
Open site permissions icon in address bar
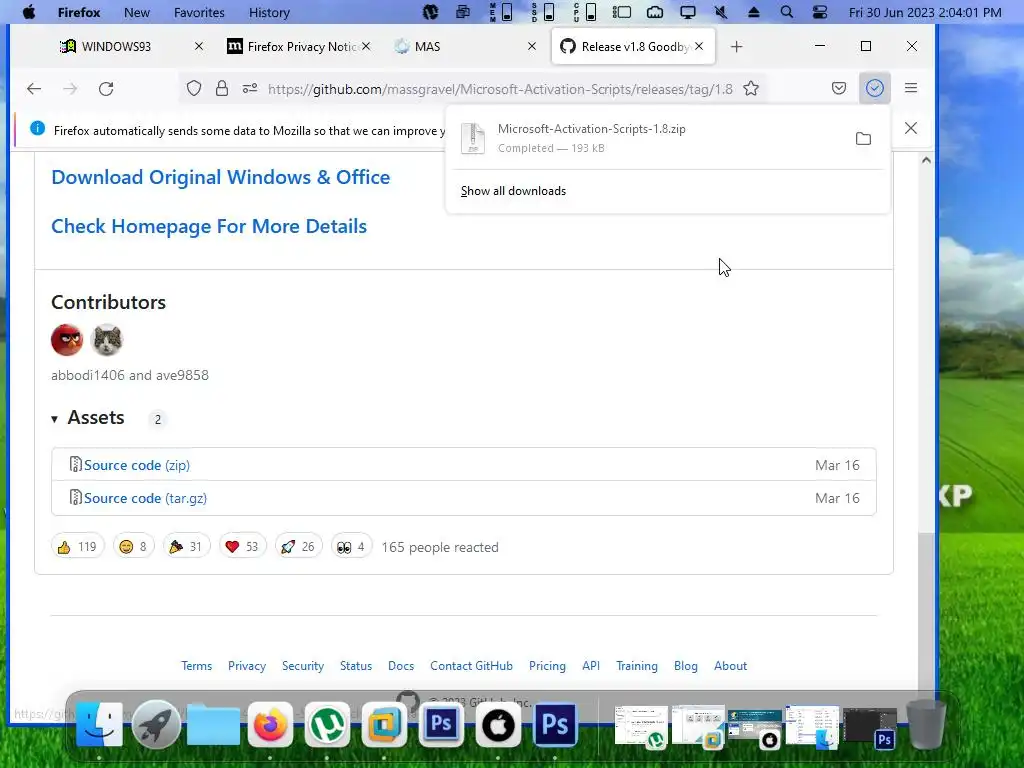pos(250,88)
